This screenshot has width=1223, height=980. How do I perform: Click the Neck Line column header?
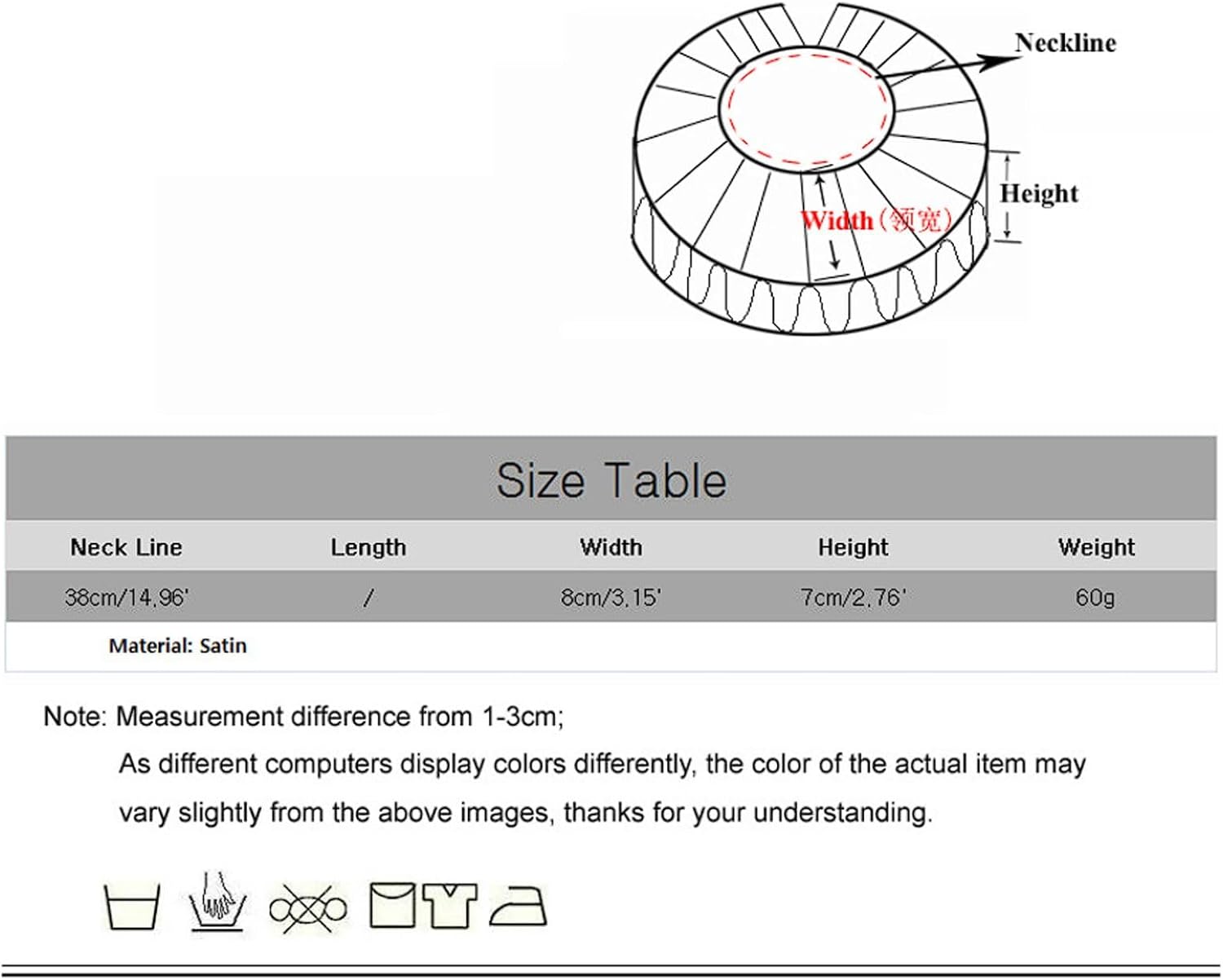point(126,547)
